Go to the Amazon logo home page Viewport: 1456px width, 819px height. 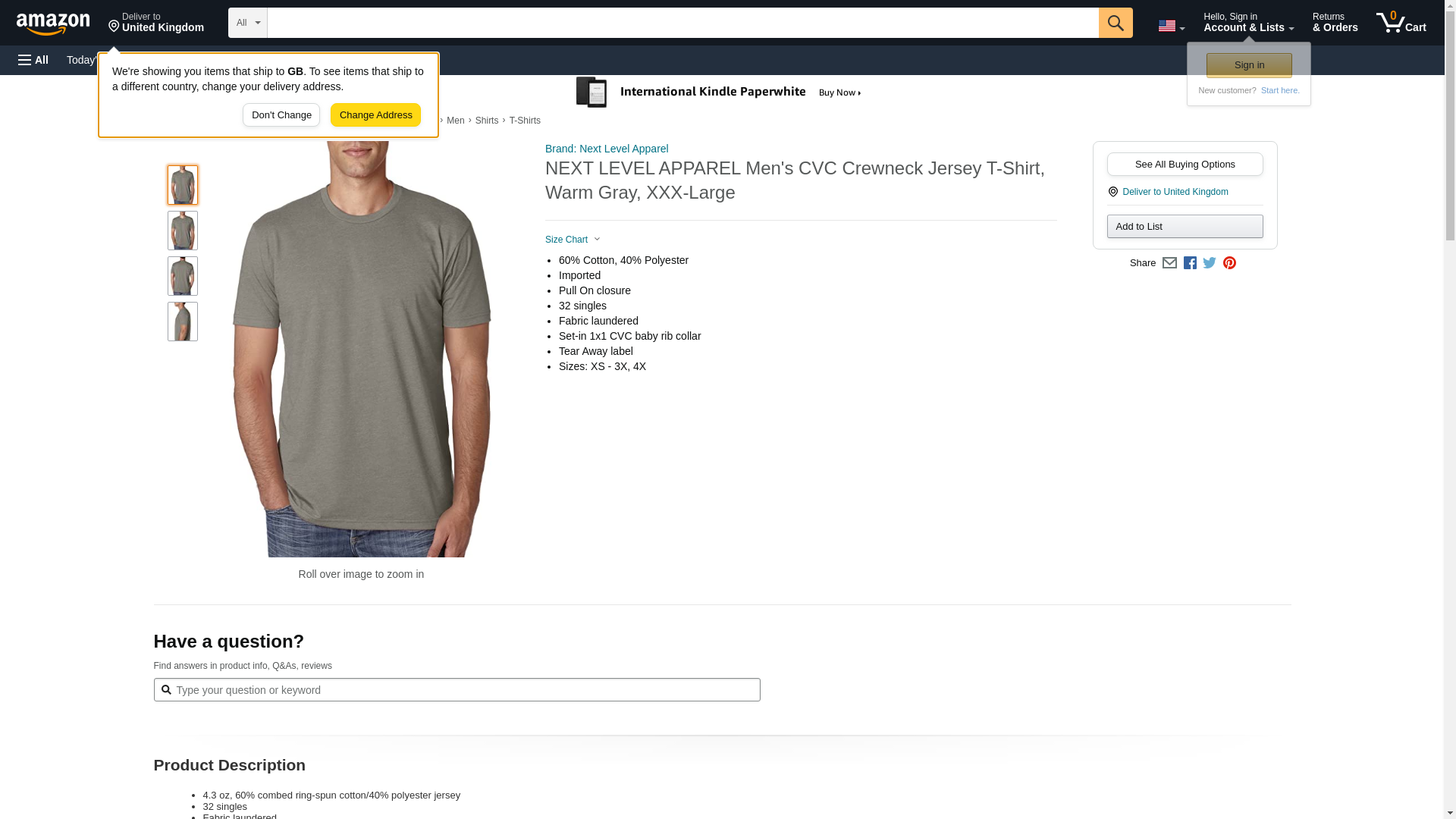53,24
